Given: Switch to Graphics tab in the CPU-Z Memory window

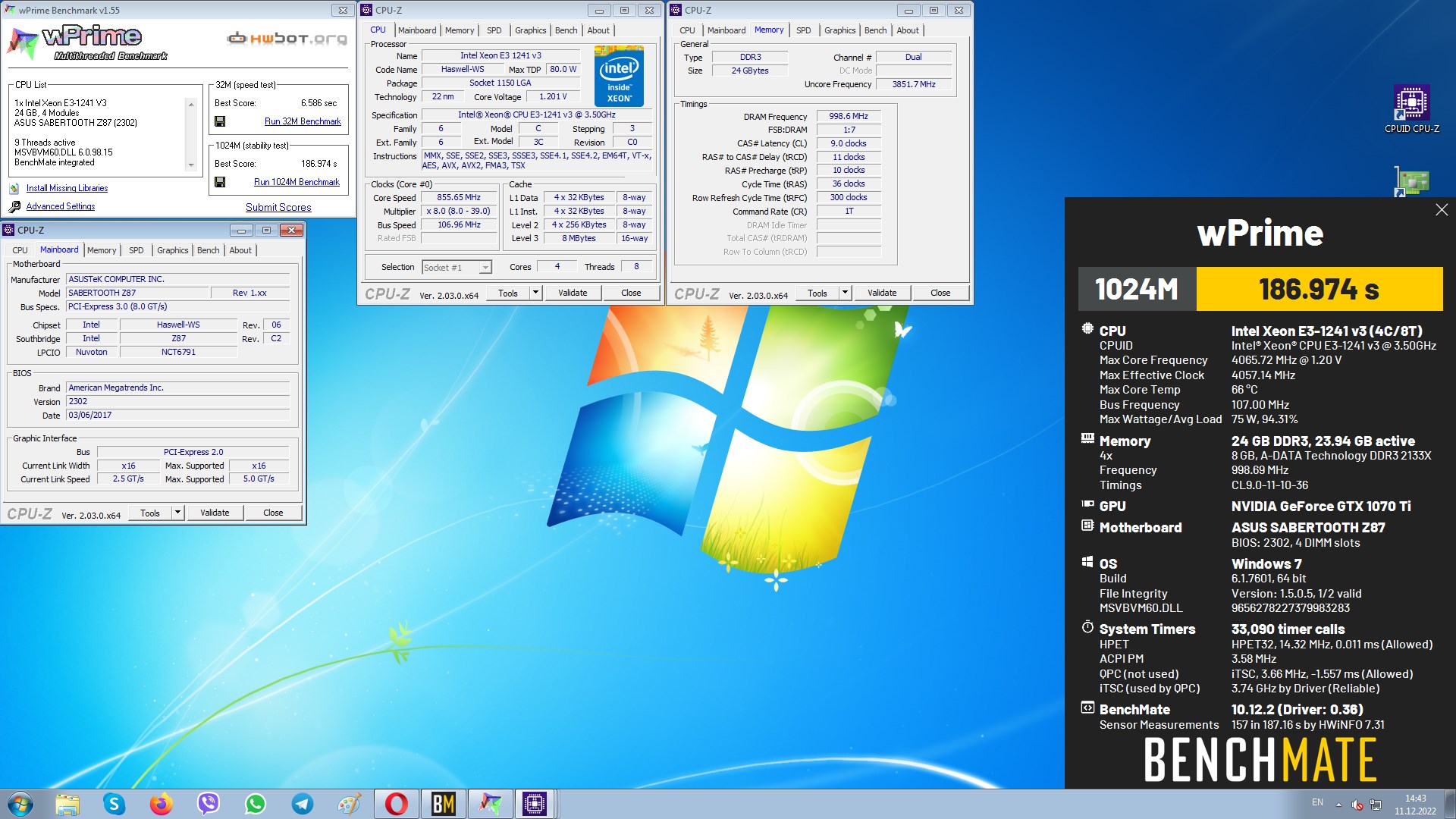Looking at the screenshot, I should 839,30.
